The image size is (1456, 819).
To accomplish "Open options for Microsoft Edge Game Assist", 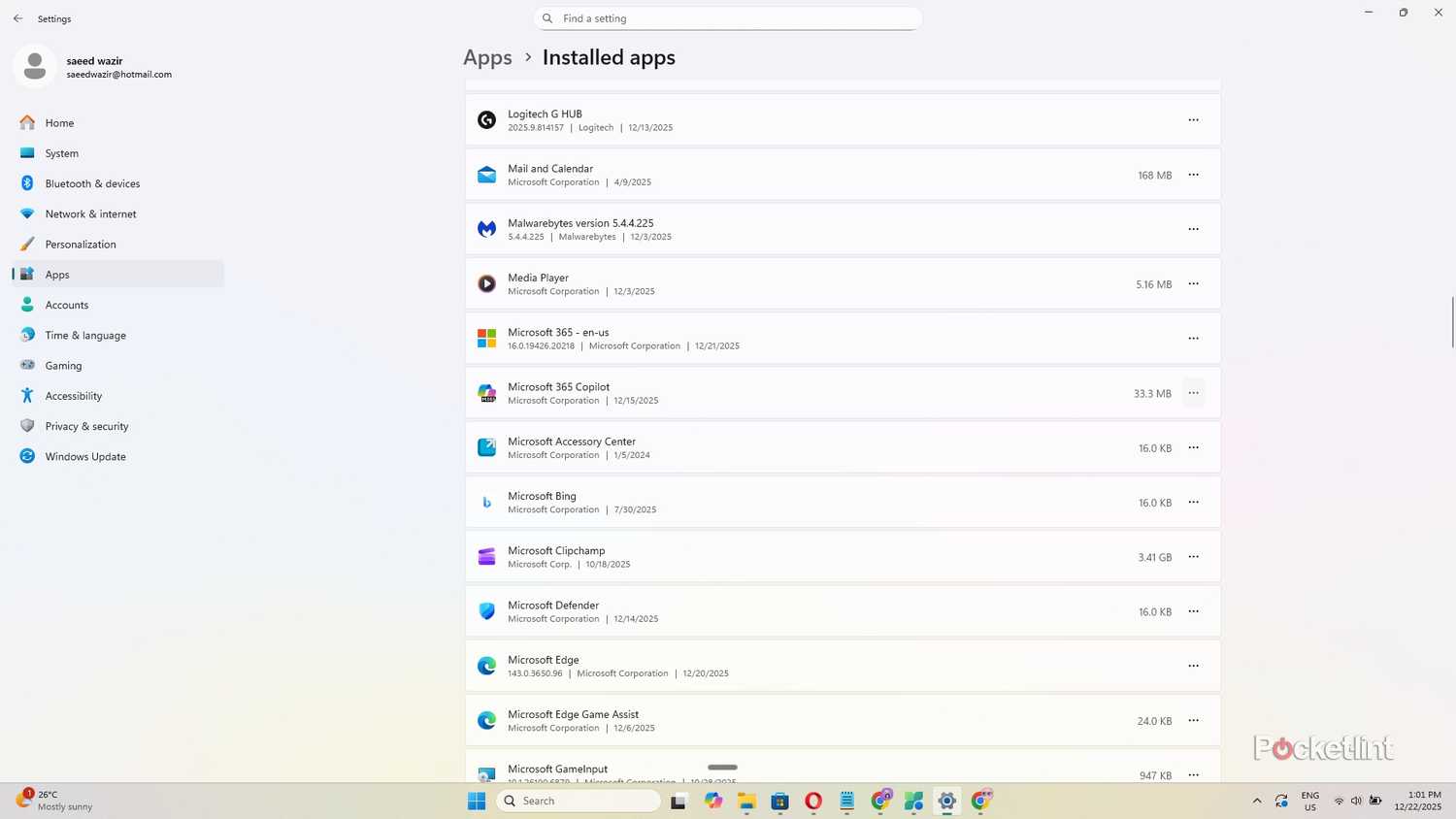I will click(1193, 721).
